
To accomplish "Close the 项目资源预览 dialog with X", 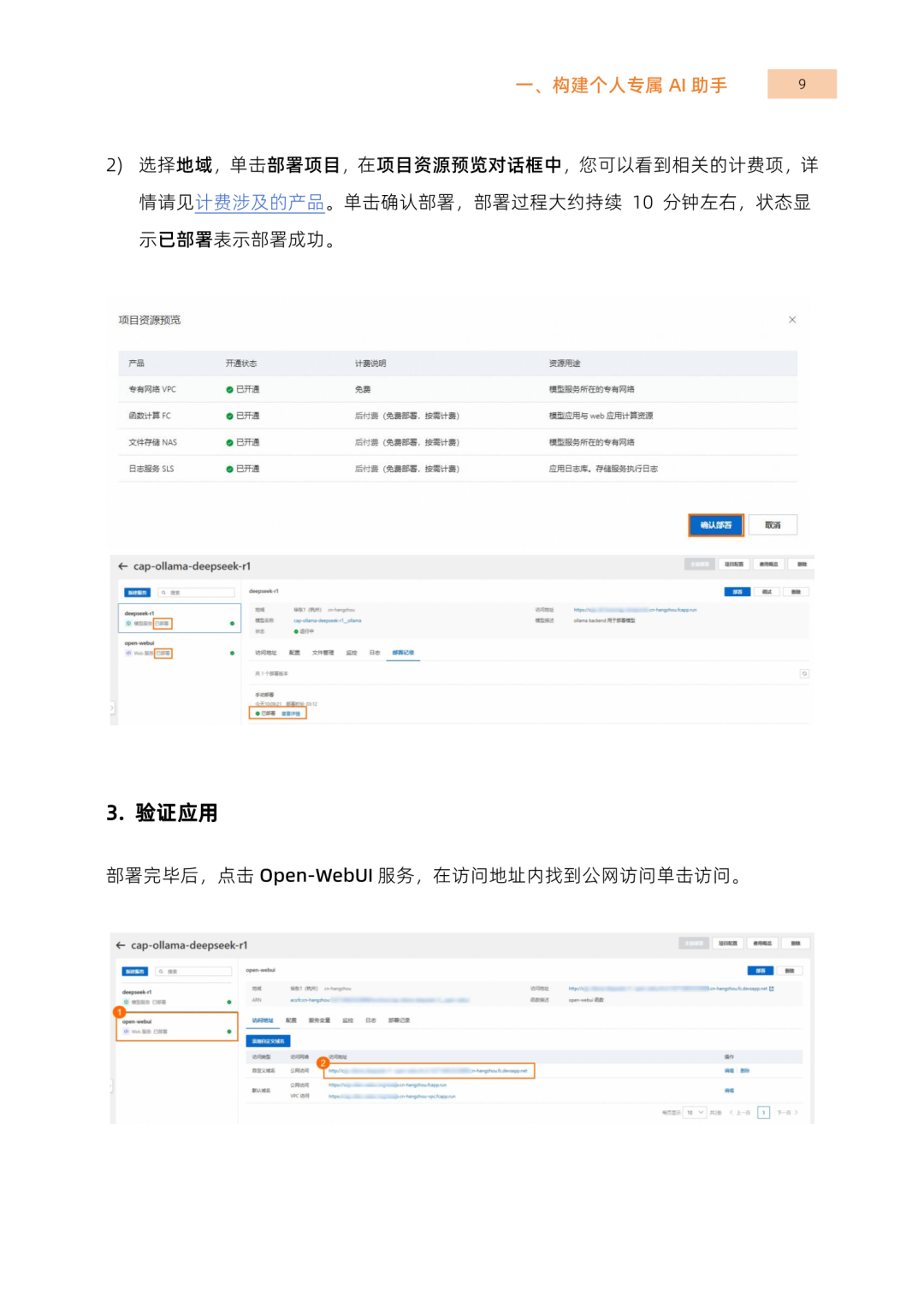I will tap(792, 320).
